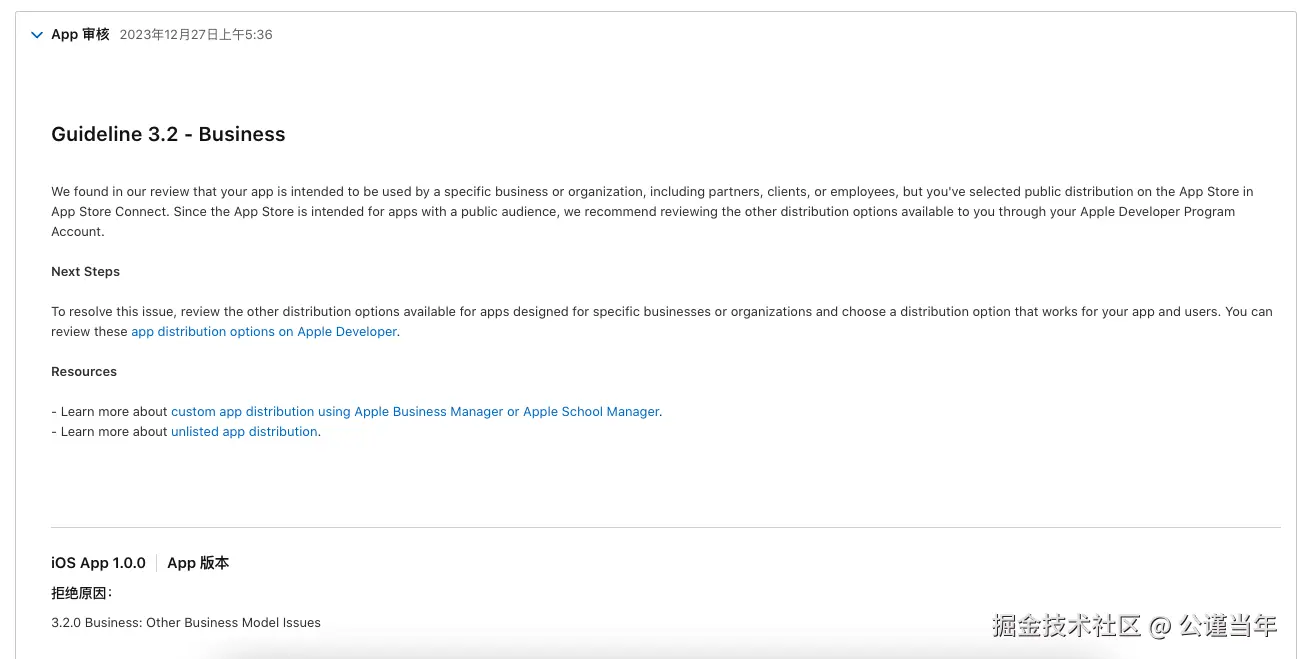The image size is (1297, 659).
Task: Select the iOS App 1.0.0 label
Action: point(98,563)
